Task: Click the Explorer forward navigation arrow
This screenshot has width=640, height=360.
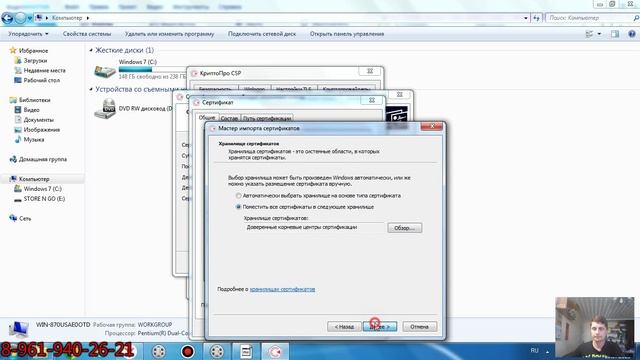Action: tap(20, 18)
